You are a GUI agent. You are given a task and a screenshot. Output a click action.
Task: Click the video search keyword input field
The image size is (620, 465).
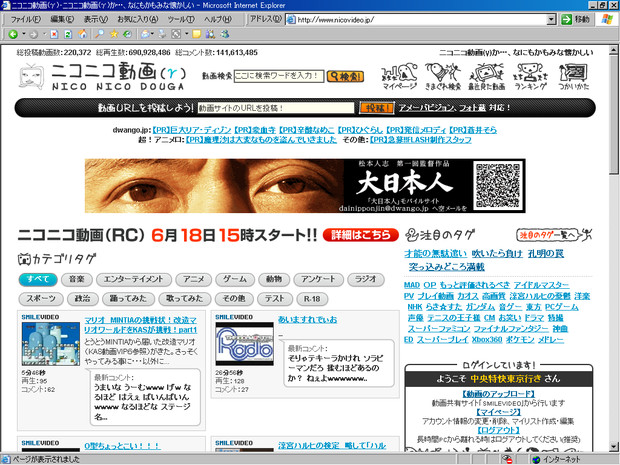tap(279, 76)
